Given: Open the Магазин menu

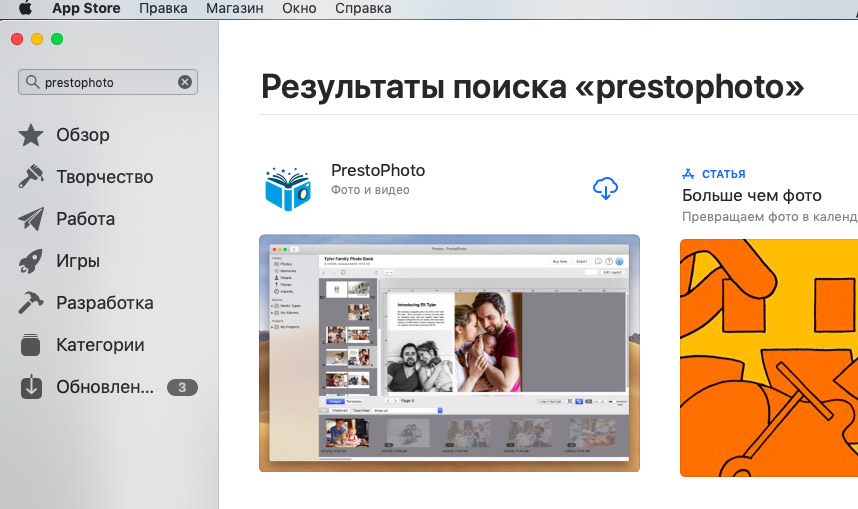Looking at the screenshot, I should [x=235, y=8].
